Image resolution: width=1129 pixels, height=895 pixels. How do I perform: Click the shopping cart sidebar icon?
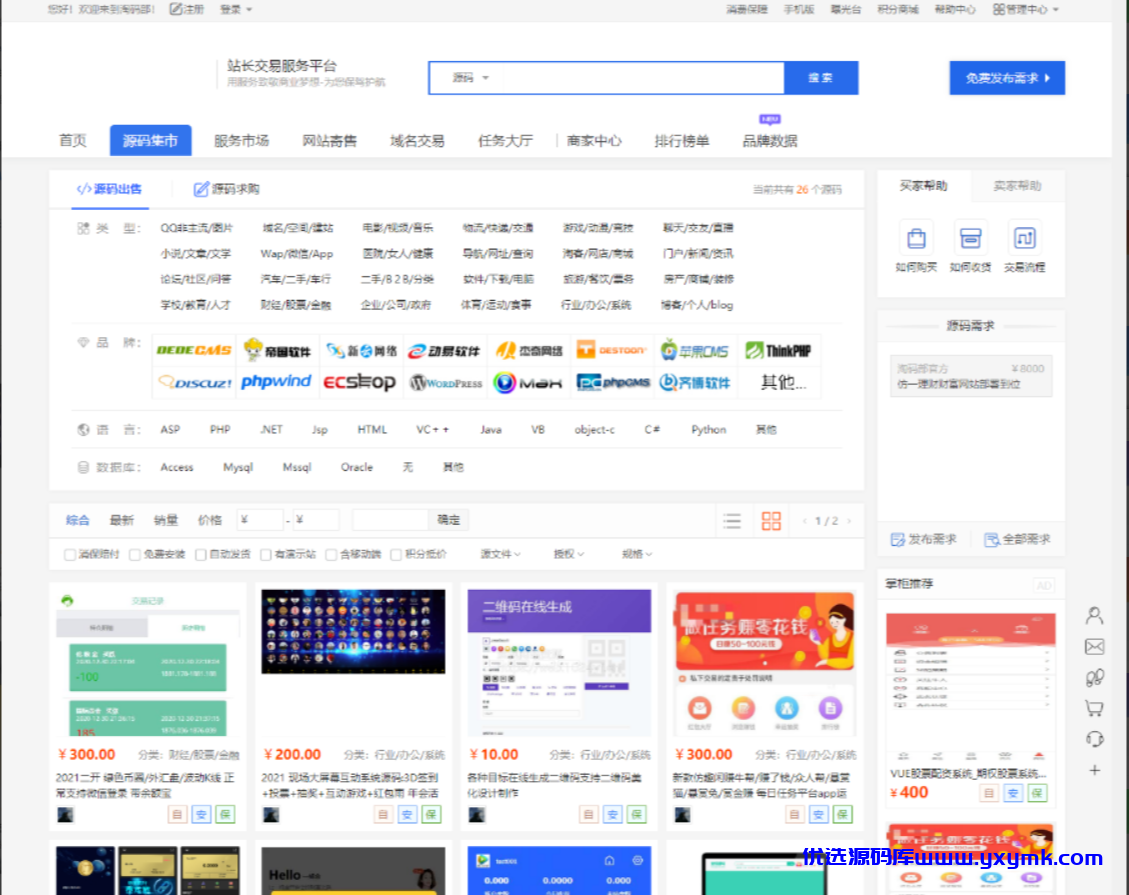point(1094,709)
